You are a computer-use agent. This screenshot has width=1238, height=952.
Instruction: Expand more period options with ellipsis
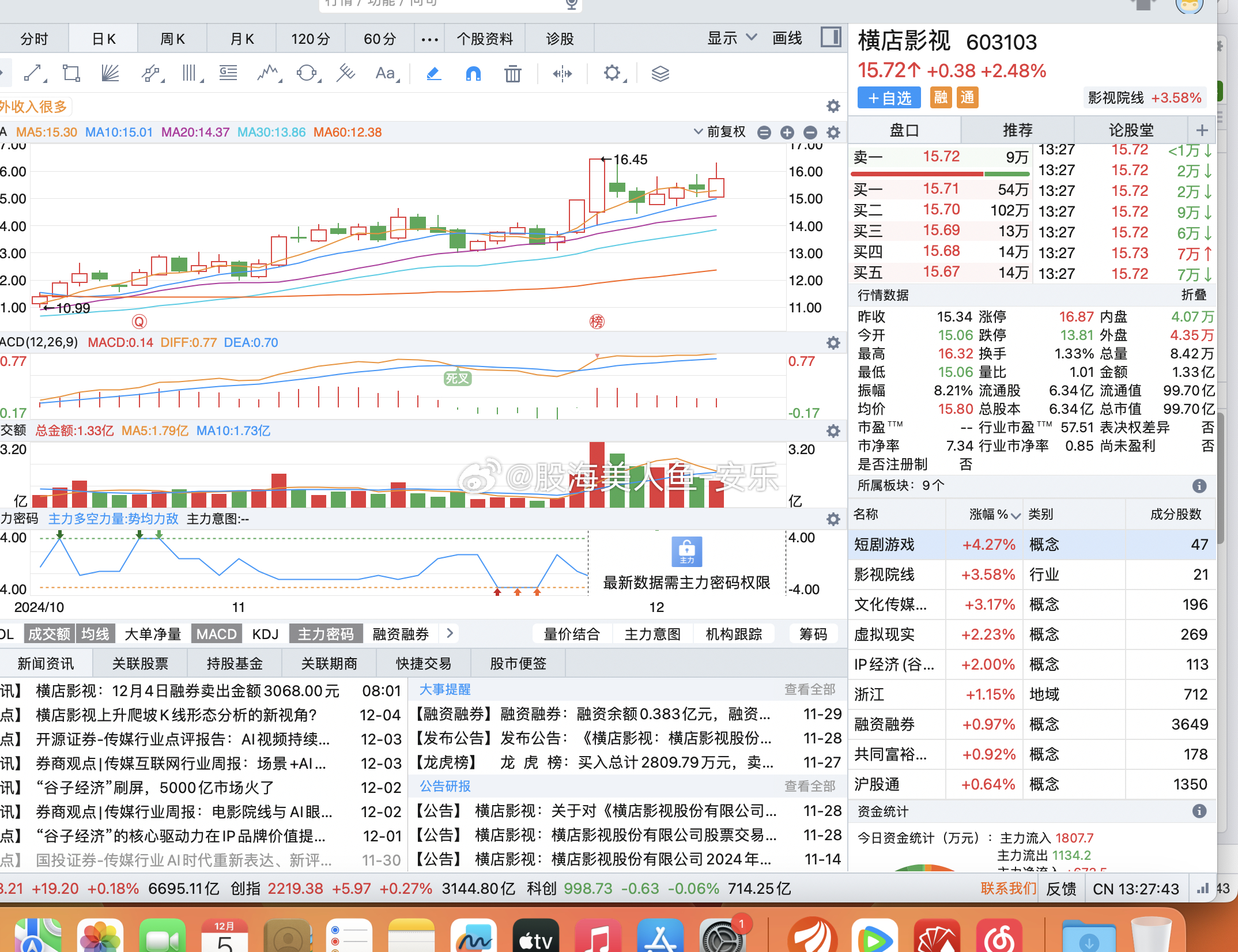pyautogui.click(x=429, y=39)
